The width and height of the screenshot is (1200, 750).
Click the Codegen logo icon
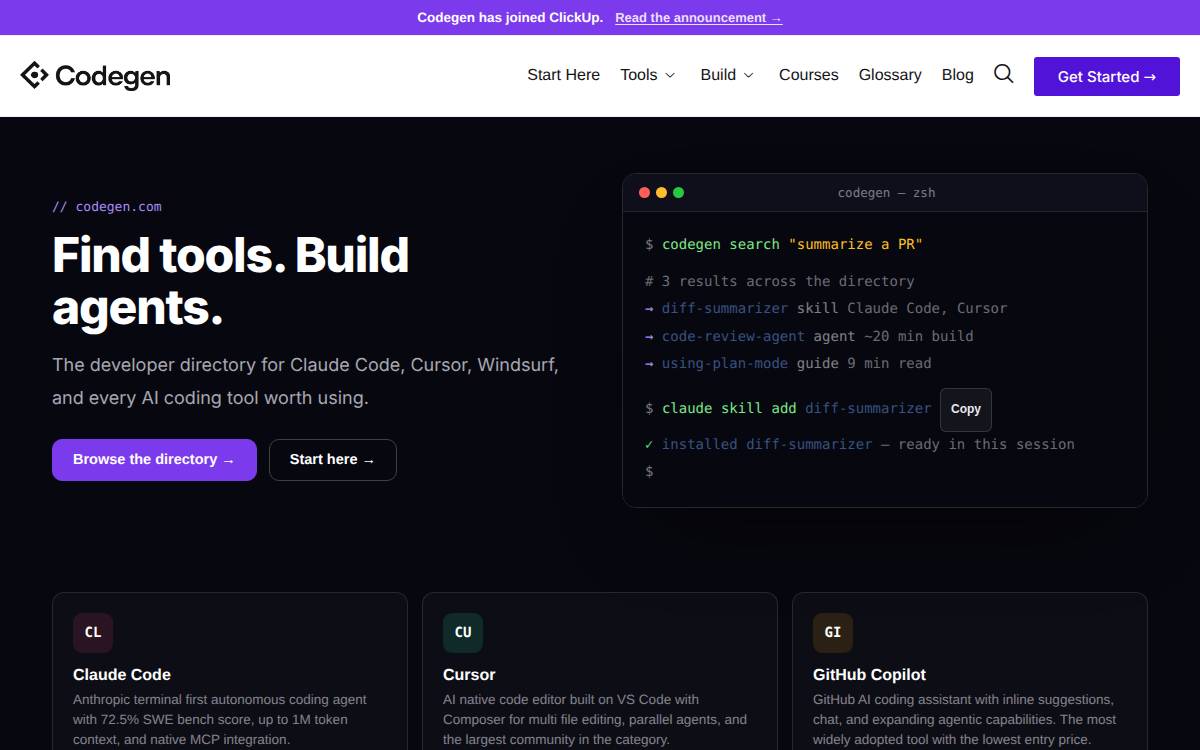click(x=34, y=75)
